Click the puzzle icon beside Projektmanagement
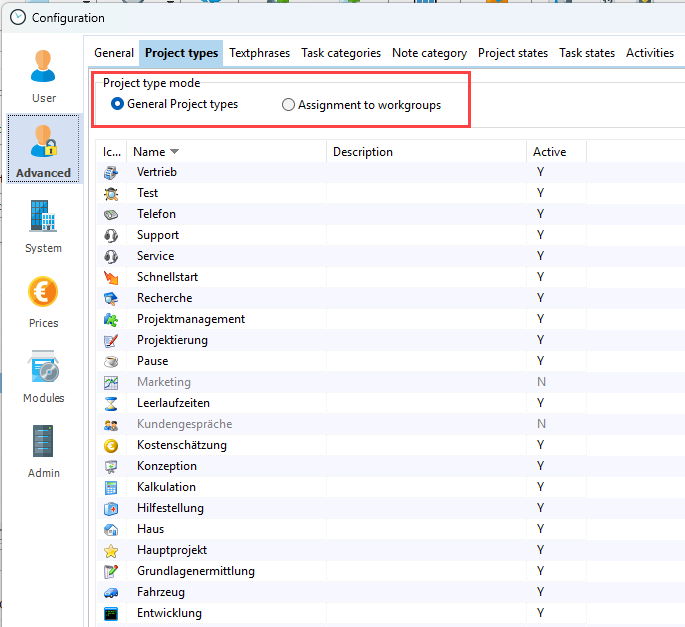 click(x=112, y=319)
